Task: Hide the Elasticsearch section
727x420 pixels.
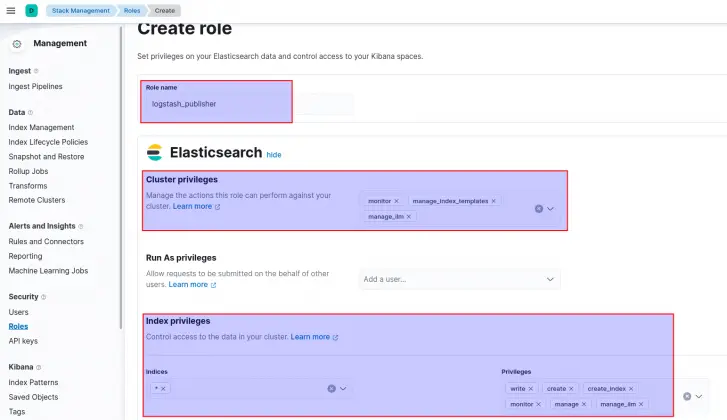Action: tap(274, 155)
